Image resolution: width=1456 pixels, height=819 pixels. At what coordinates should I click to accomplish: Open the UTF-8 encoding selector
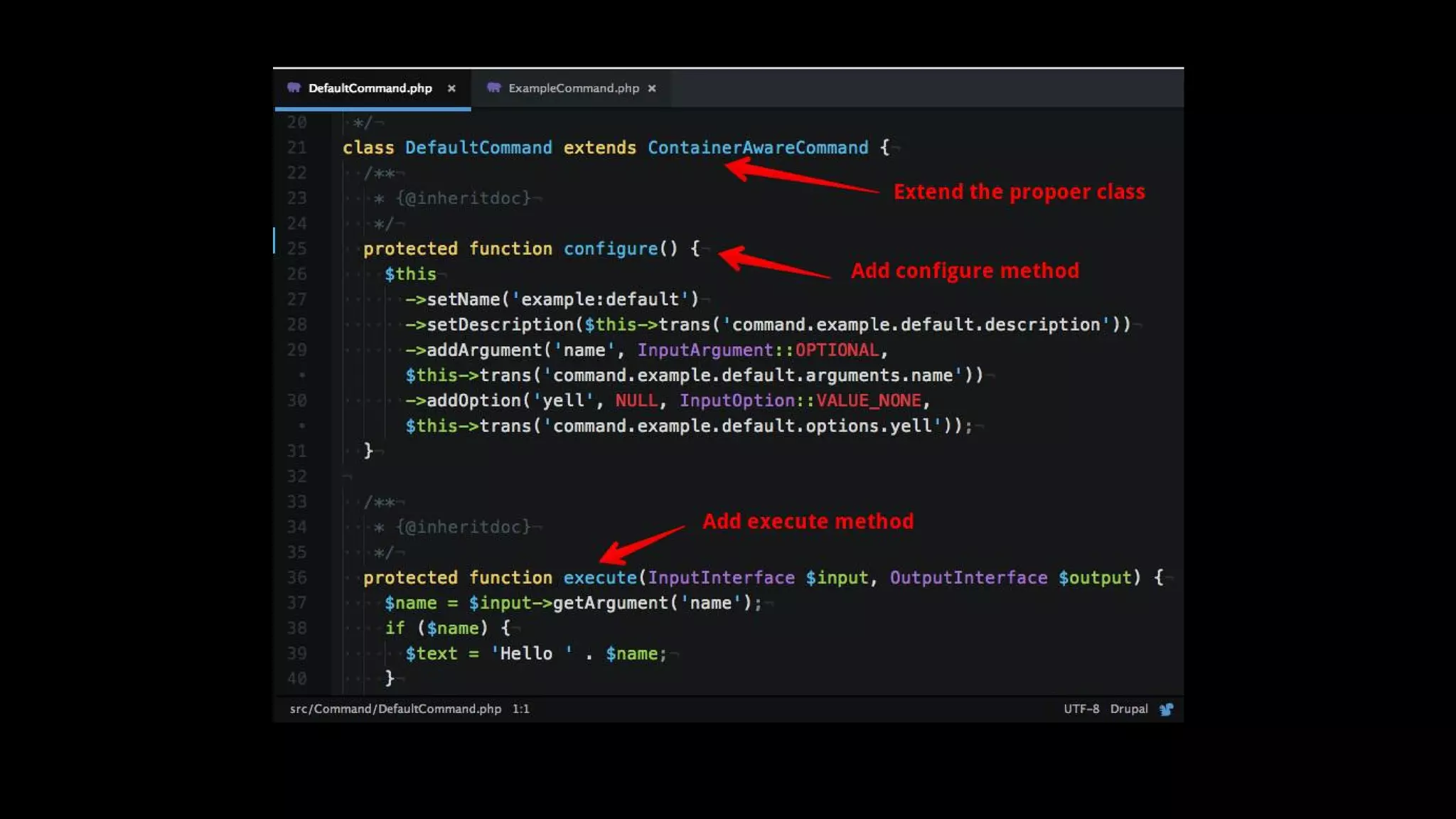pyautogui.click(x=1081, y=709)
